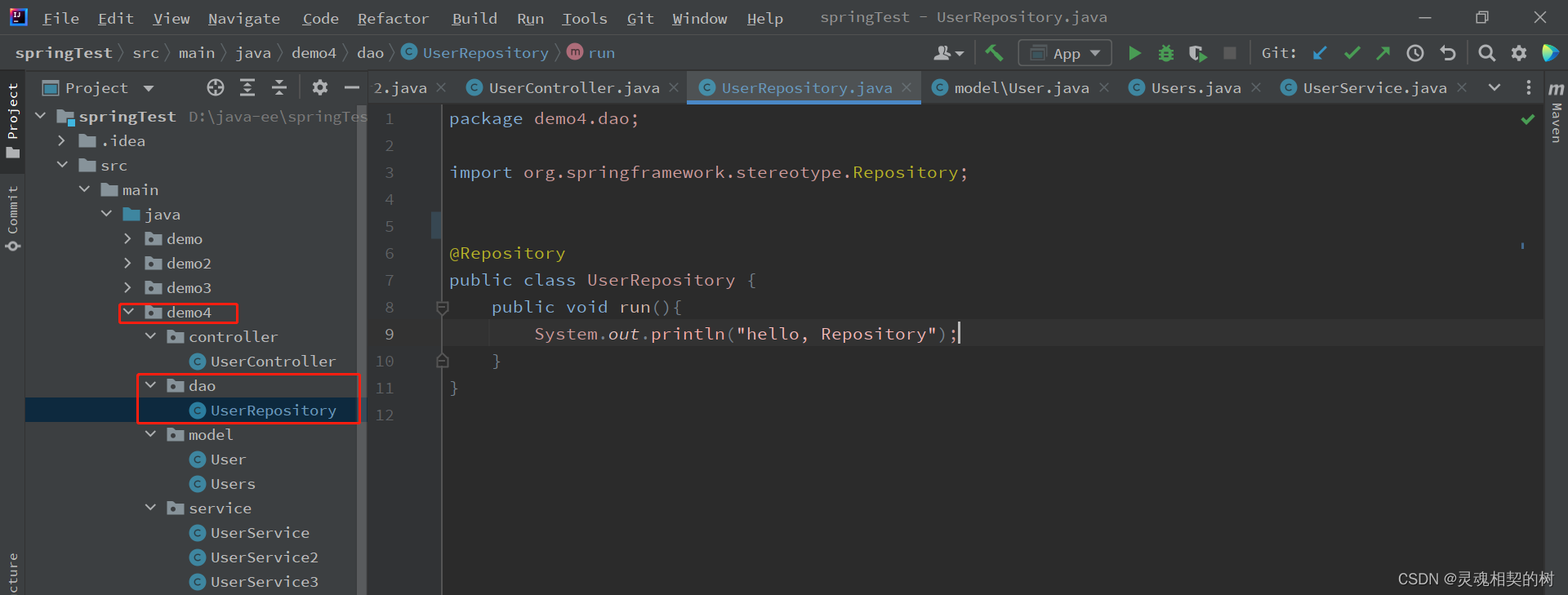Close the UserController.java tab
This screenshot has height=595, width=1568.
pos(674,87)
